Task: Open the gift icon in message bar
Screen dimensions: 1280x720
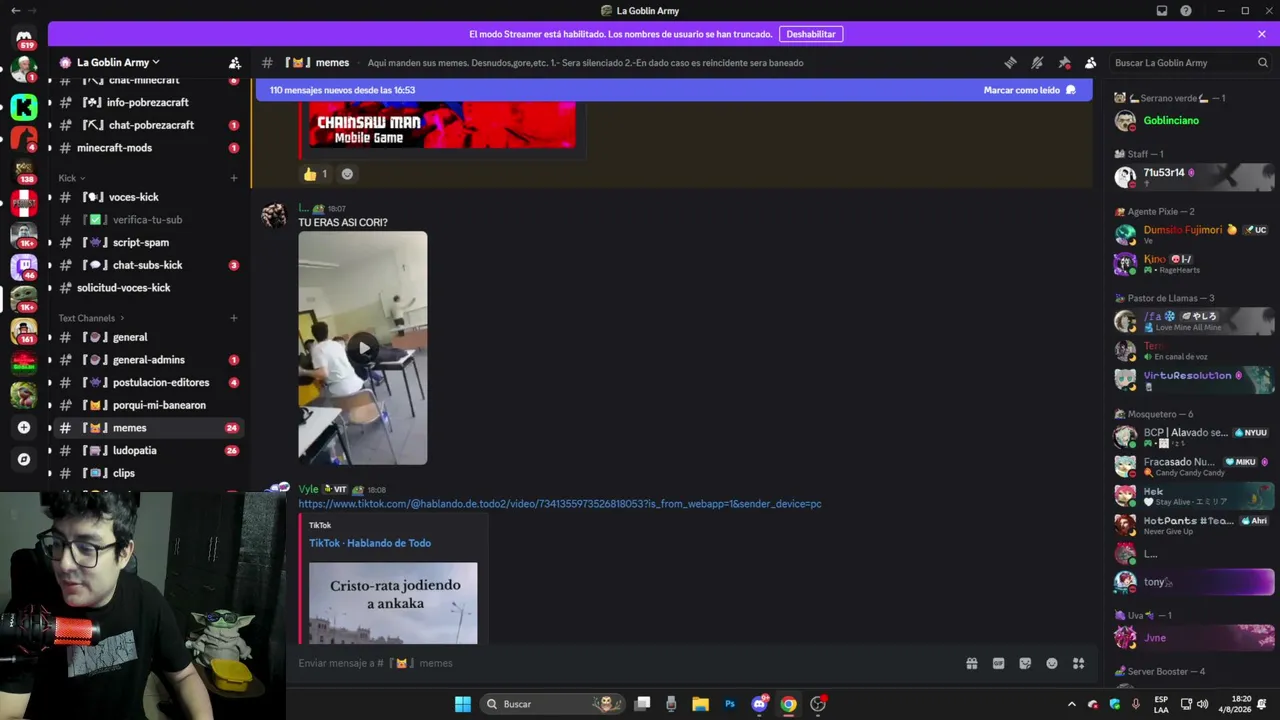Action: pyautogui.click(x=971, y=663)
